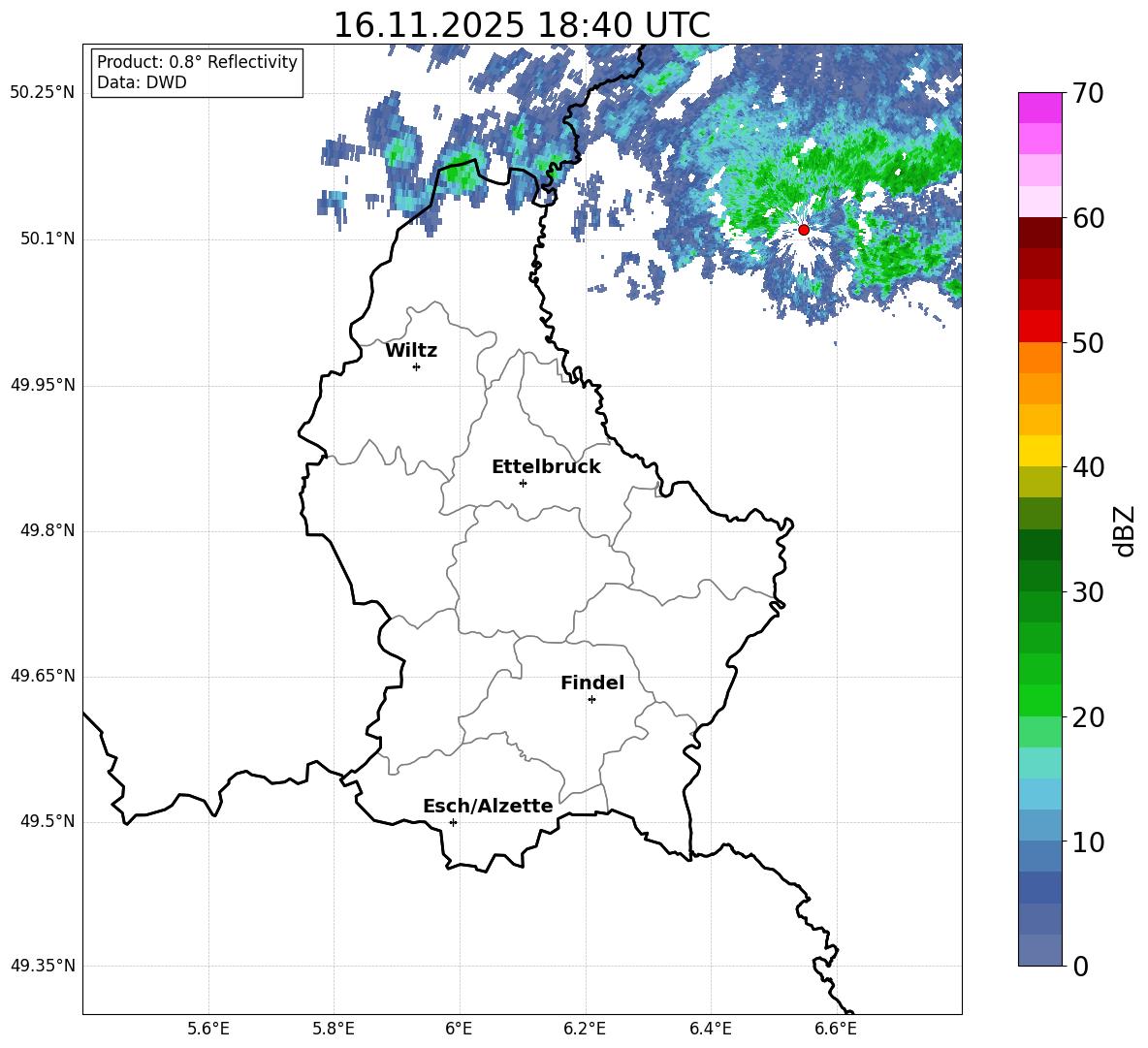Click the 5.8°E longitude label

tap(334, 1029)
